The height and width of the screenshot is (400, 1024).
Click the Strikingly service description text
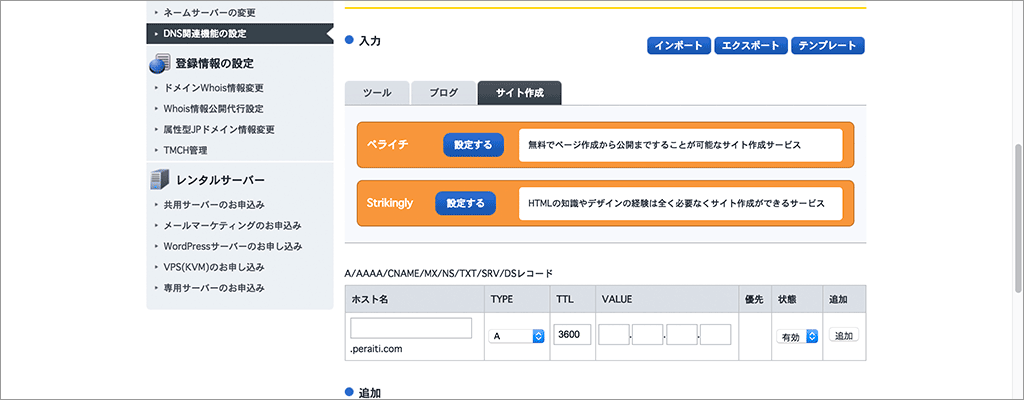676,203
